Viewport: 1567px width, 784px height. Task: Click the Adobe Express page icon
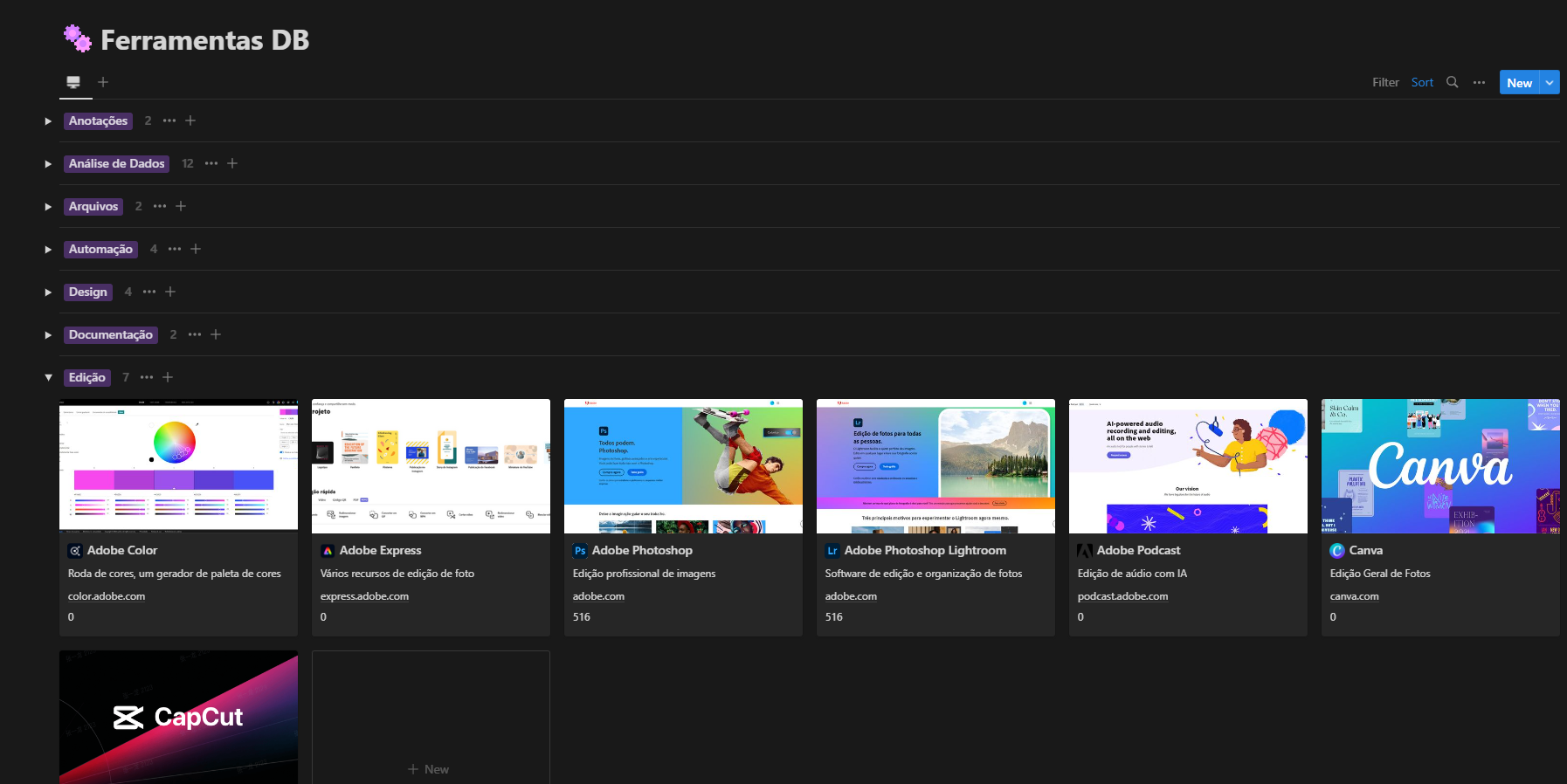(328, 551)
